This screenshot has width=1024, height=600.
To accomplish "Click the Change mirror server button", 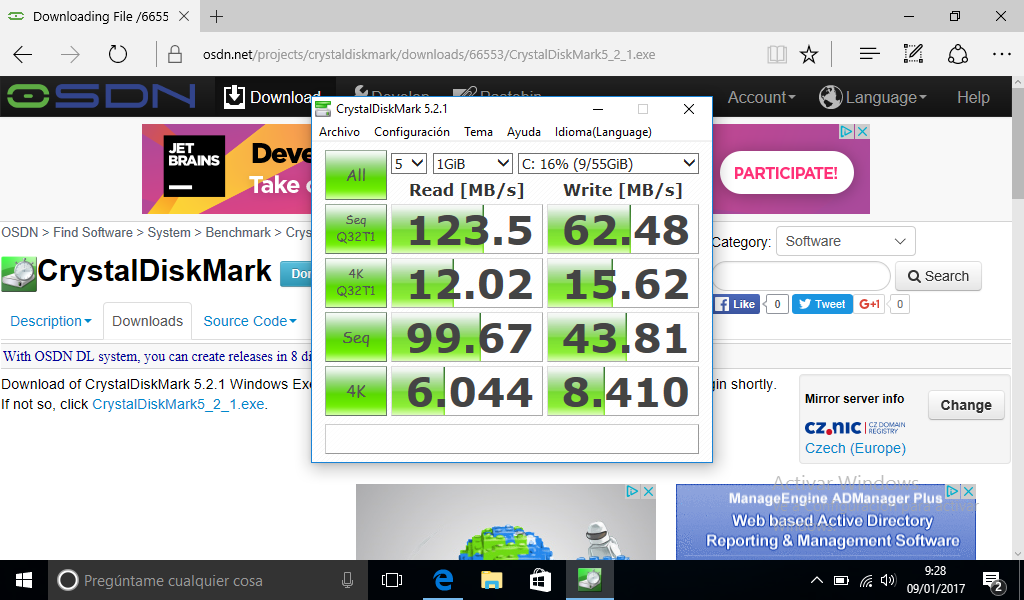I will [966, 405].
